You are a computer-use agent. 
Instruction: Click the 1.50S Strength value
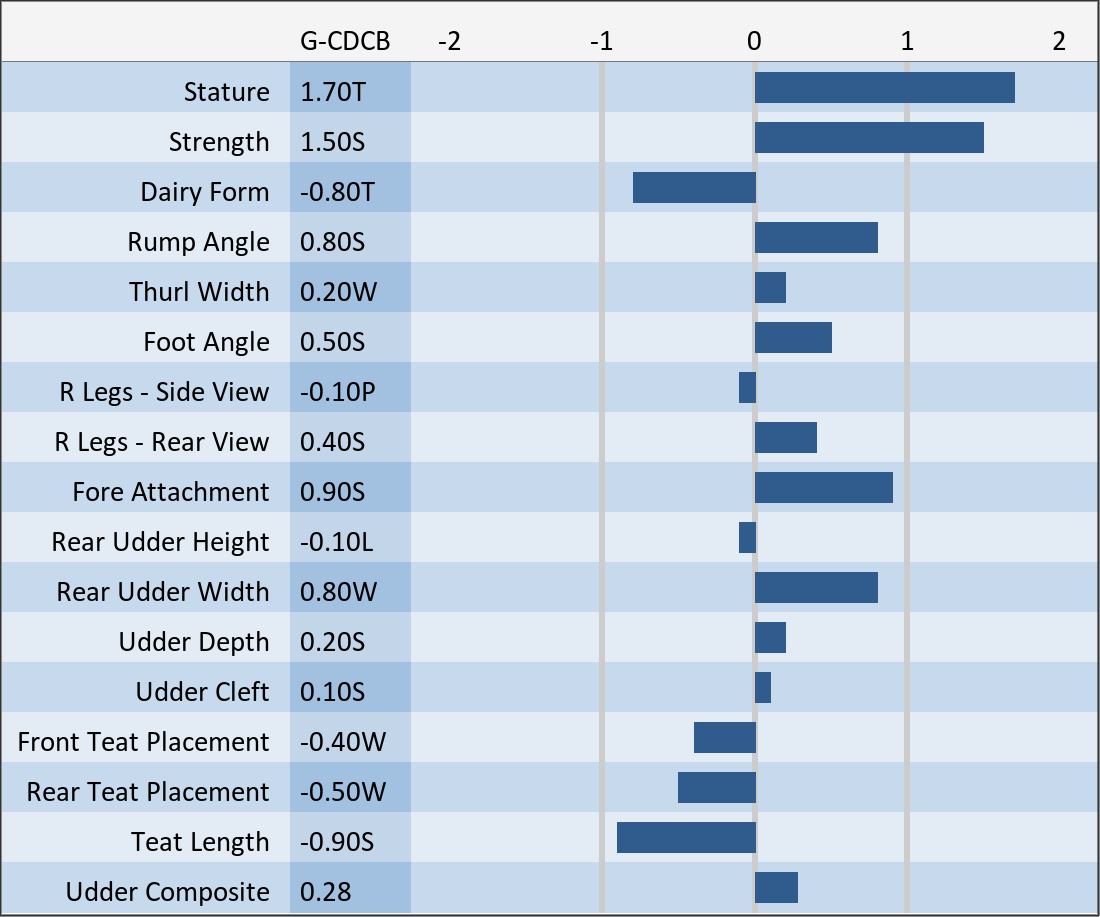333,142
